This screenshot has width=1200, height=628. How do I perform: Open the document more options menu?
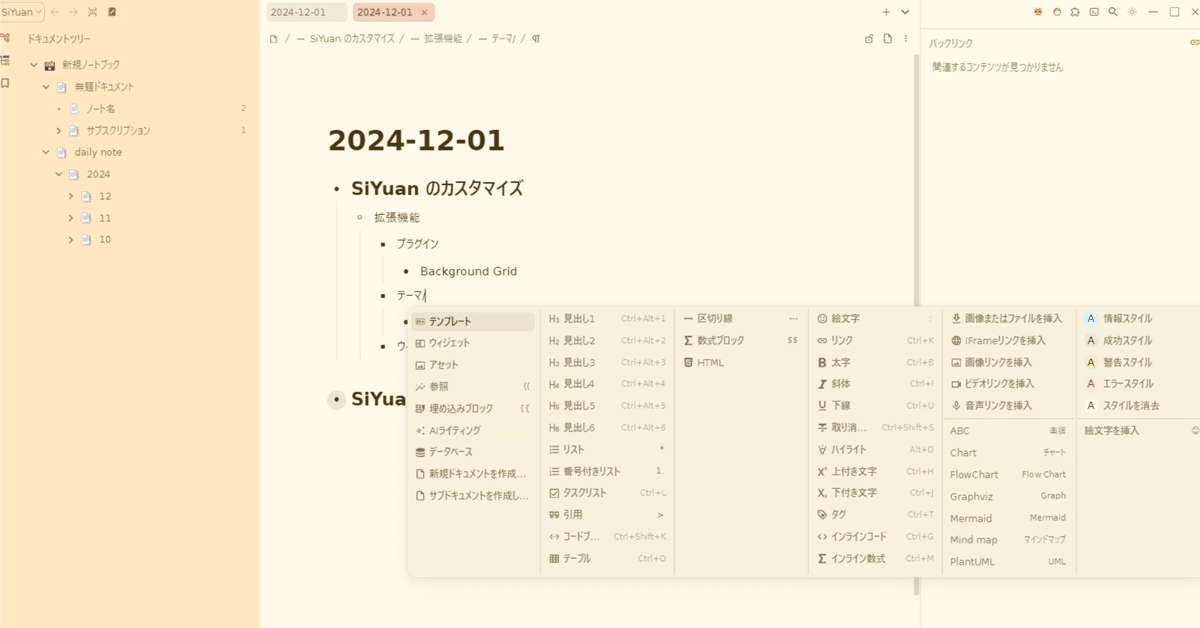[x=906, y=39]
